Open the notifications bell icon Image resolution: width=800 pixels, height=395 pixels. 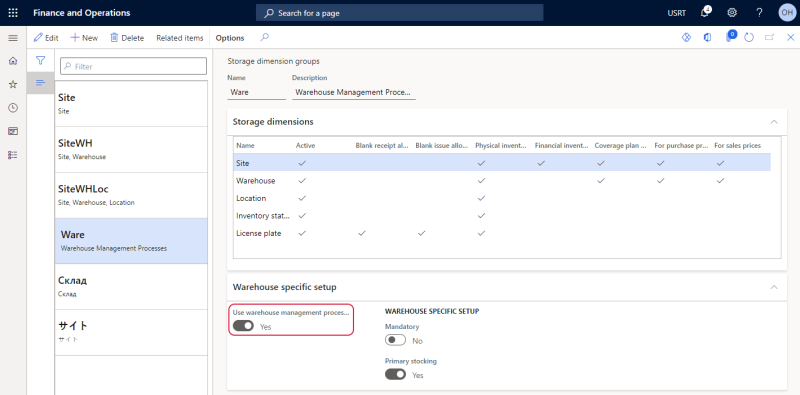click(706, 13)
